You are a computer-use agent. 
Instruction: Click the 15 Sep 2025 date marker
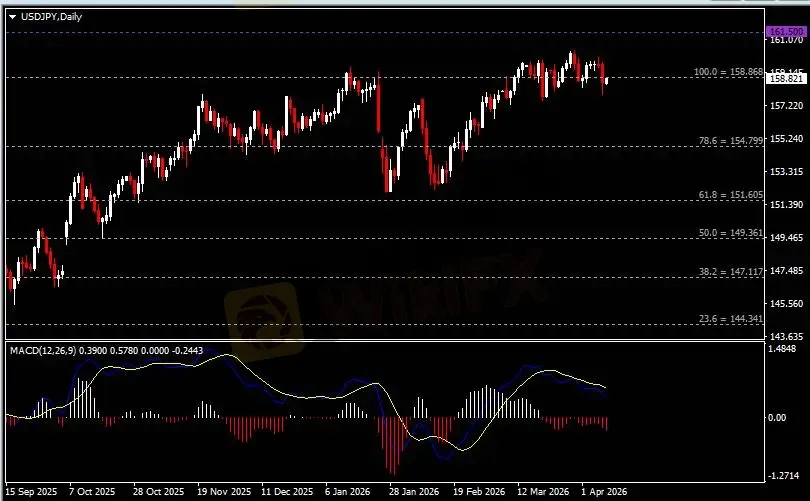[x=28, y=492]
